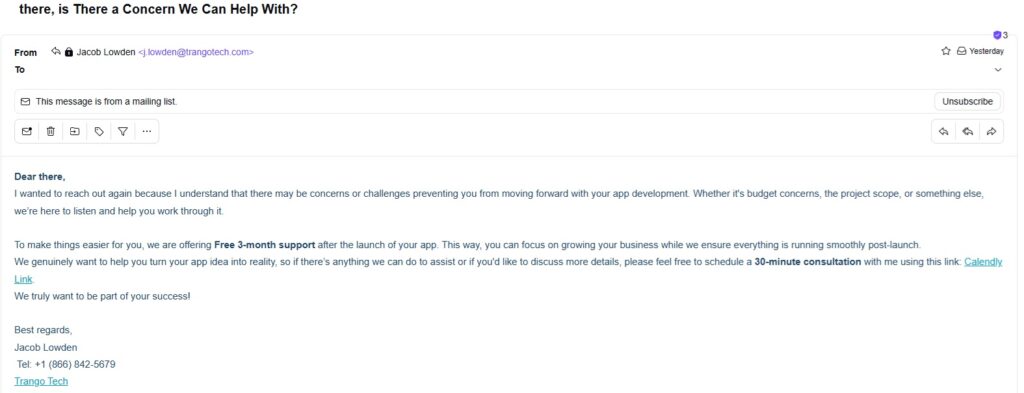
Task: Mark message as unread envelope icon
Action: point(27,131)
